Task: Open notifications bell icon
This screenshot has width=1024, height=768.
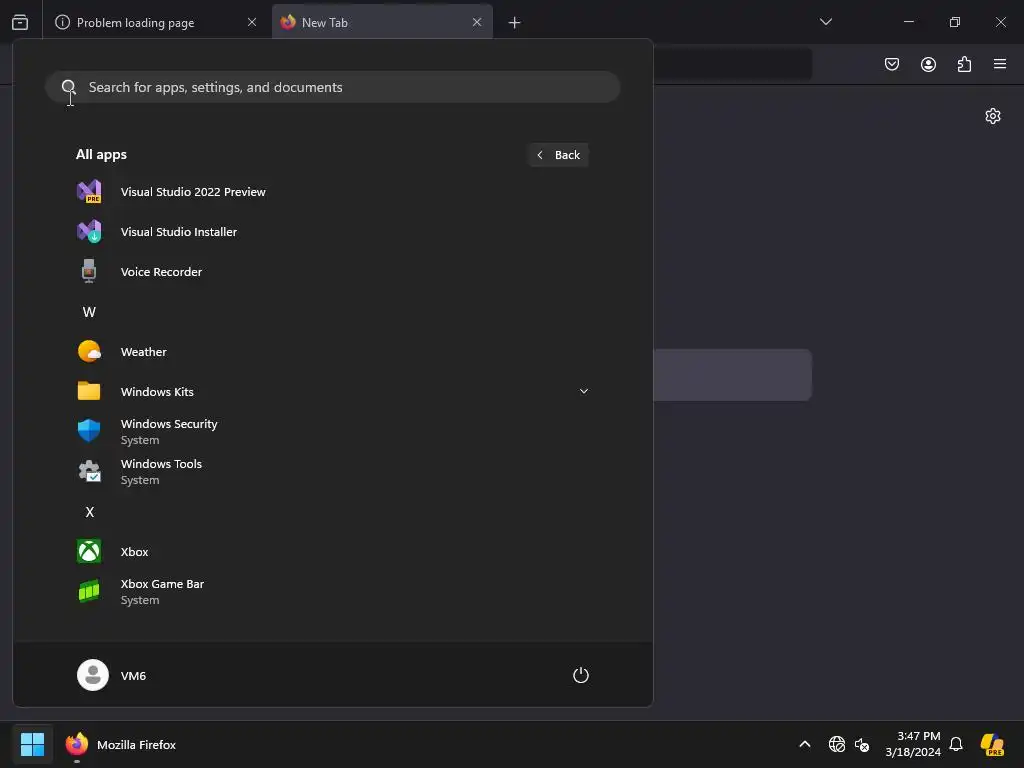Action: (955, 744)
